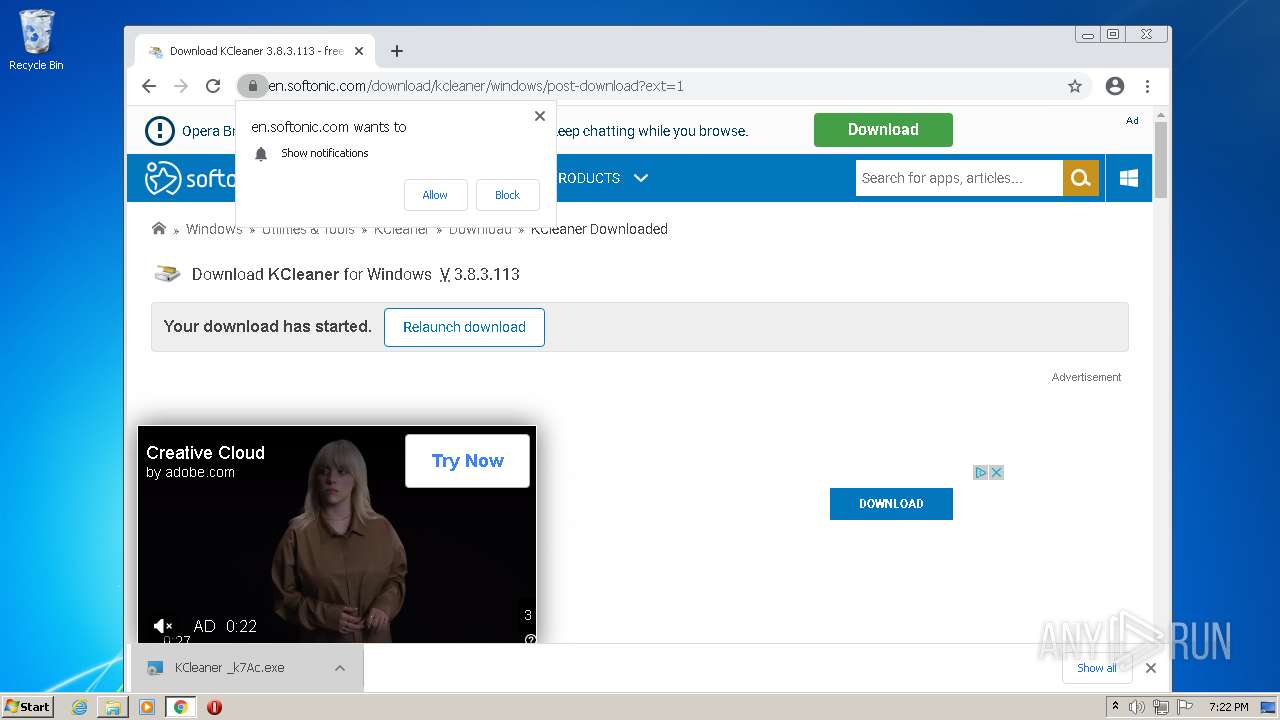Click the lock icon in address bar
This screenshot has height=720, width=1280.
point(253,86)
